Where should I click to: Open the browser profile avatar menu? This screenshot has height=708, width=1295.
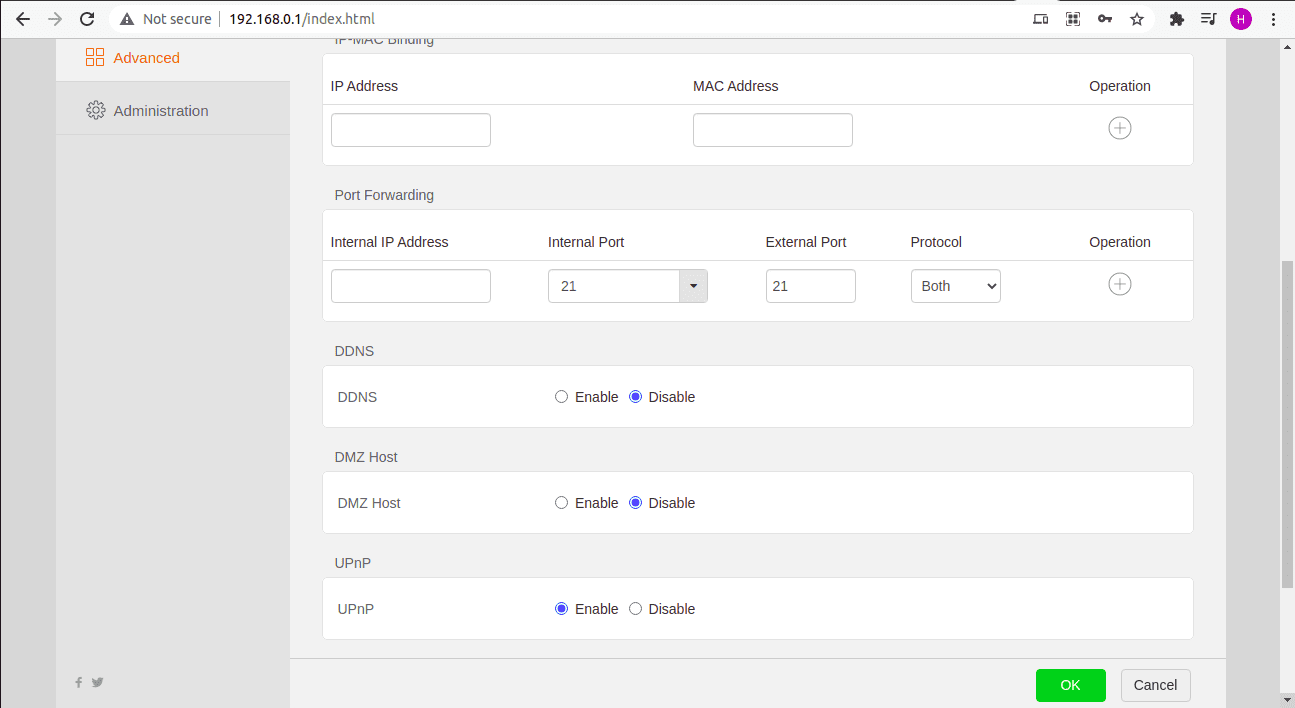click(1240, 18)
